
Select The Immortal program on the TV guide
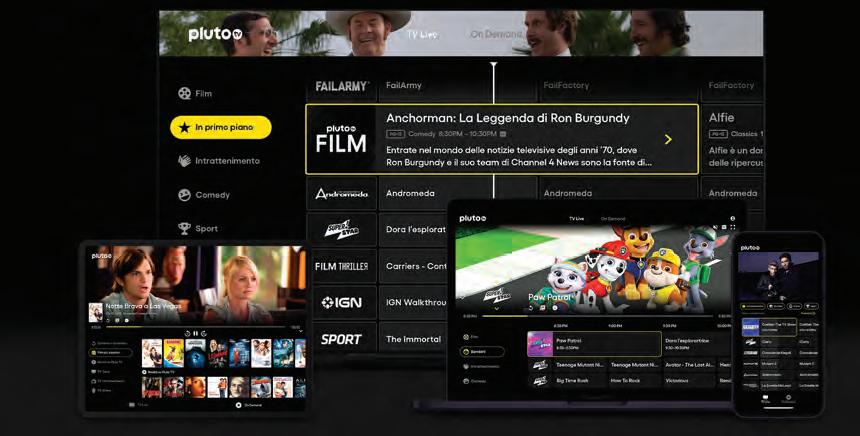point(413,339)
